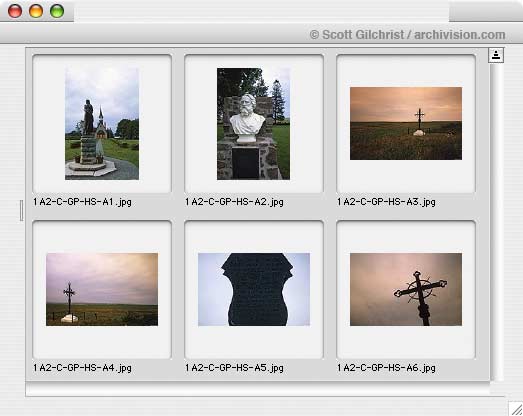Viewport: 523px width, 416px height.
Task: Click the filename 1A2-C-GP-HS-A4.jpg
Action: click(x=82, y=368)
